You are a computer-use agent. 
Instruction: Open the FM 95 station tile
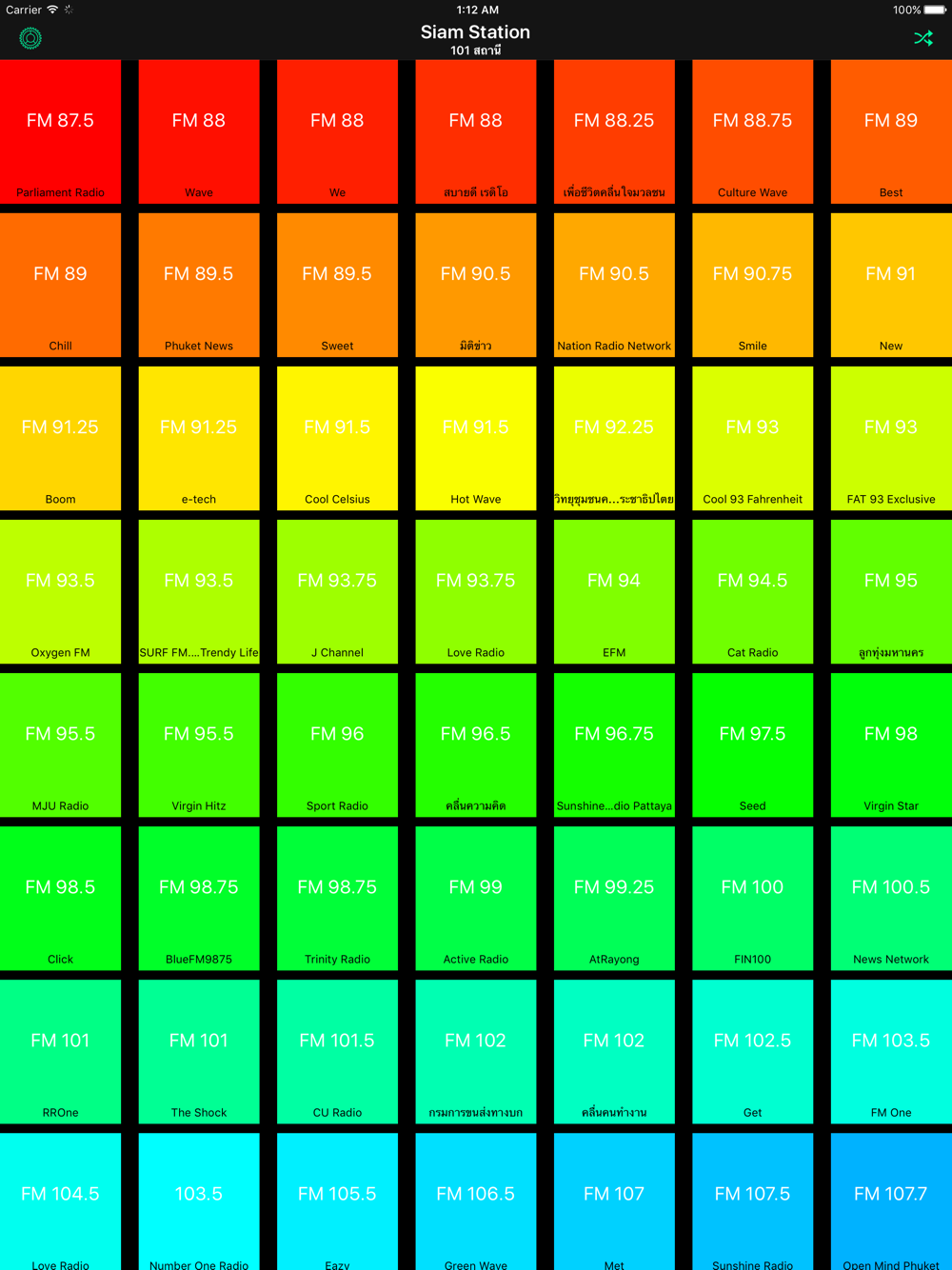[891, 591]
